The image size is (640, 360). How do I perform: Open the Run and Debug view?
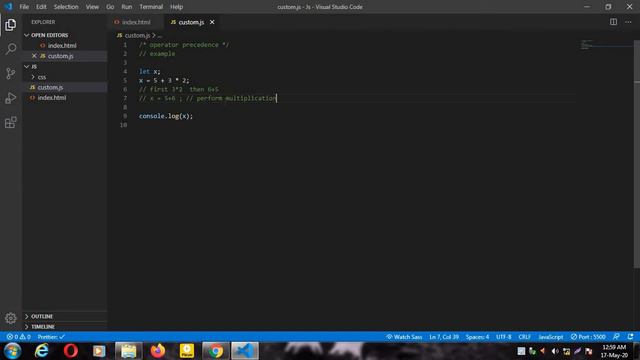11,98
